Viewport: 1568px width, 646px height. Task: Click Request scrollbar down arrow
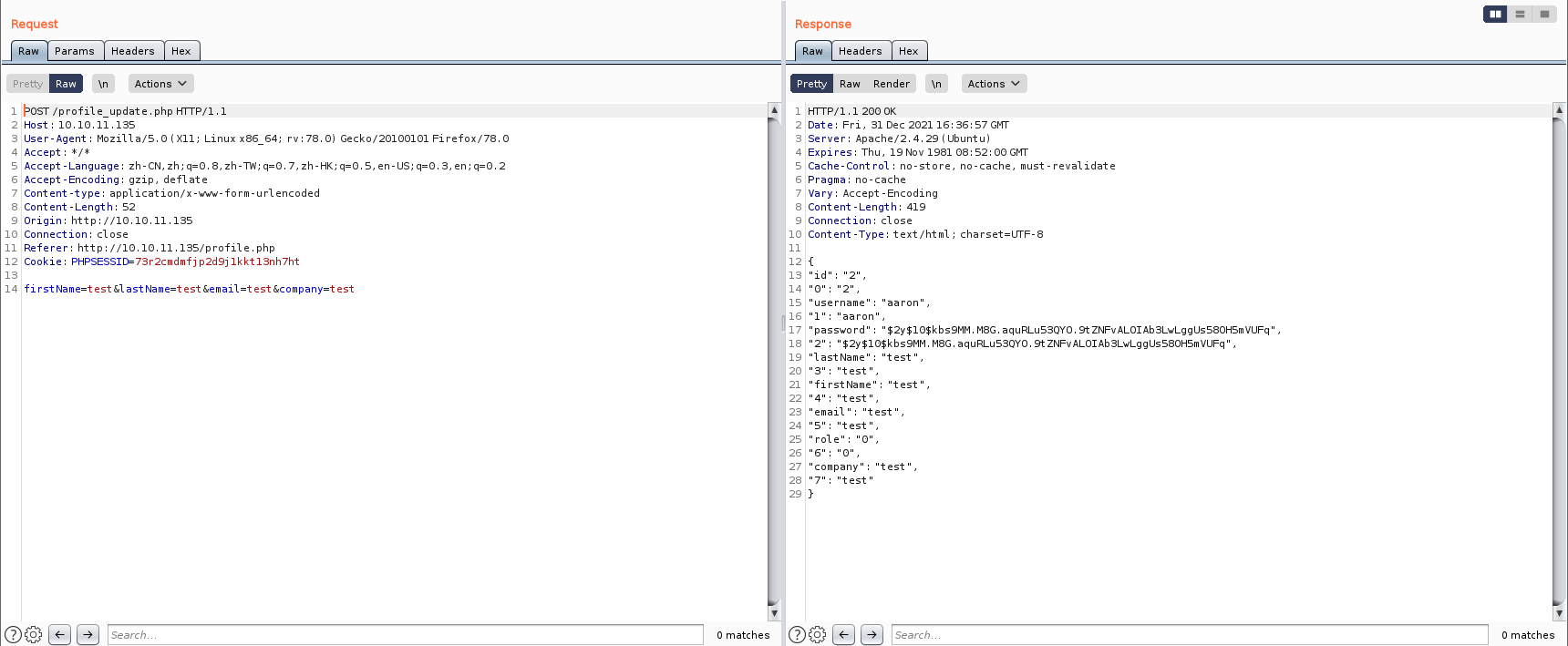tap(774, 614)
